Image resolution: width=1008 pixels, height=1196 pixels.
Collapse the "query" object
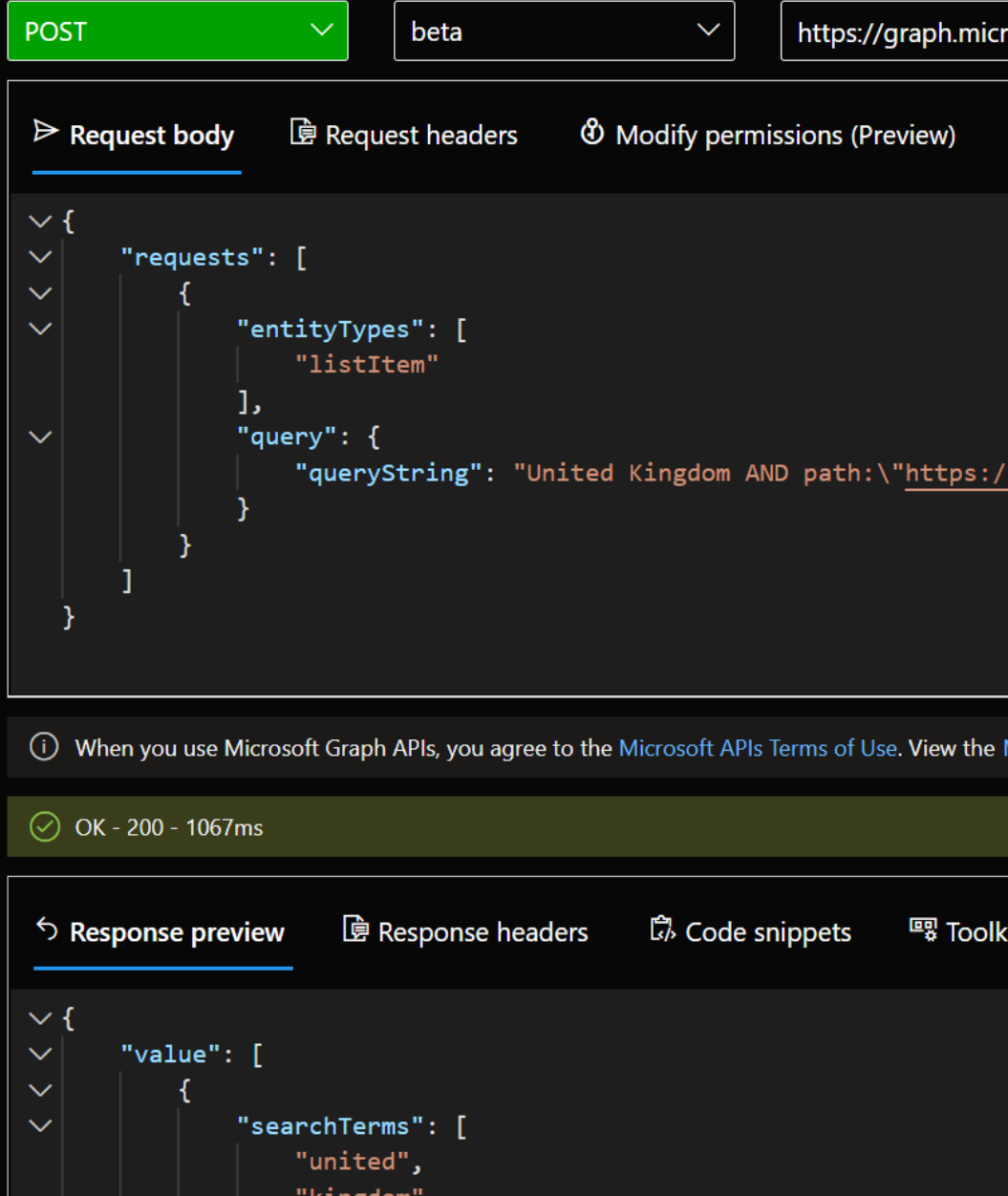[40, 437]
